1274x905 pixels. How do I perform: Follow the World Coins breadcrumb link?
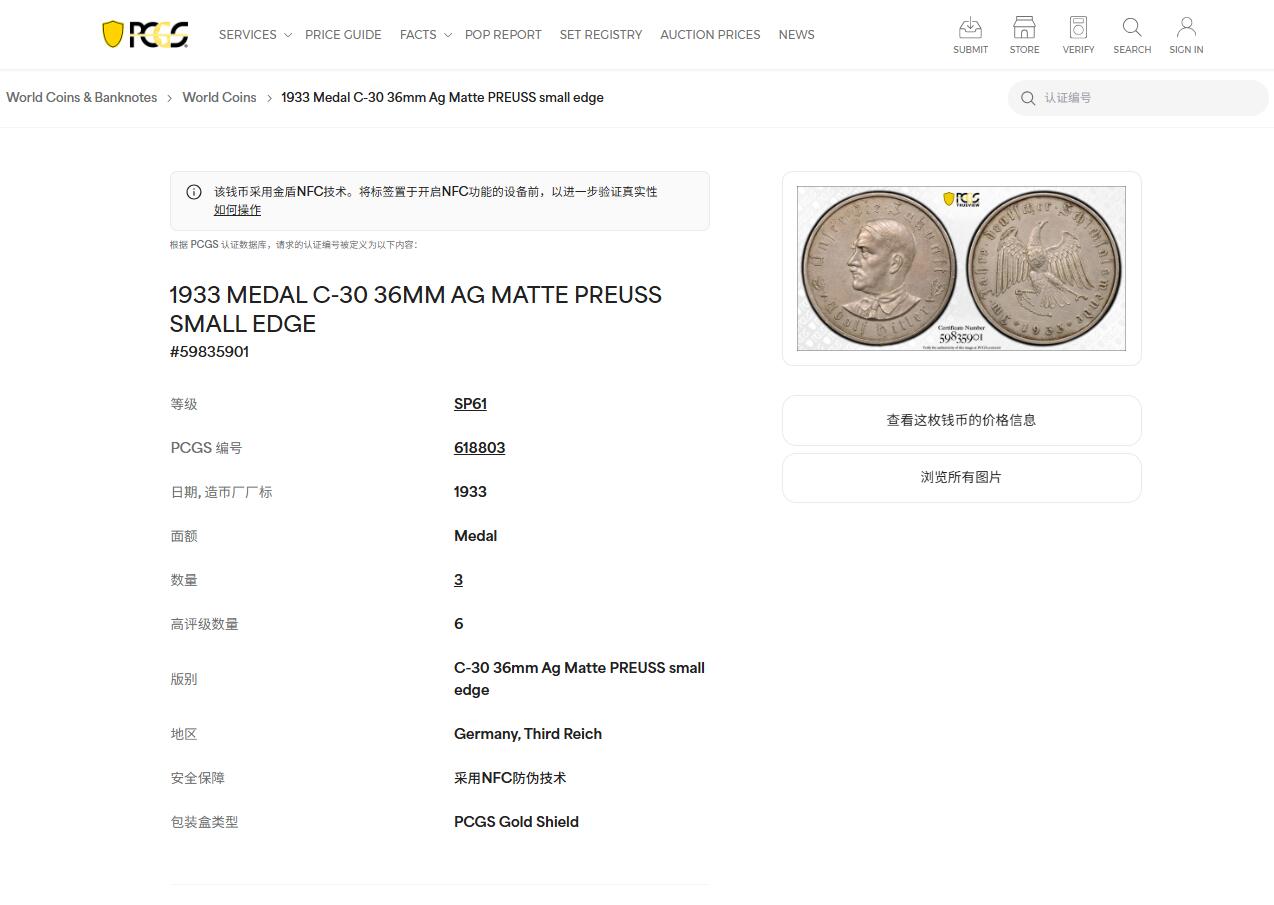pyautogui.click(x=219, y=97)
